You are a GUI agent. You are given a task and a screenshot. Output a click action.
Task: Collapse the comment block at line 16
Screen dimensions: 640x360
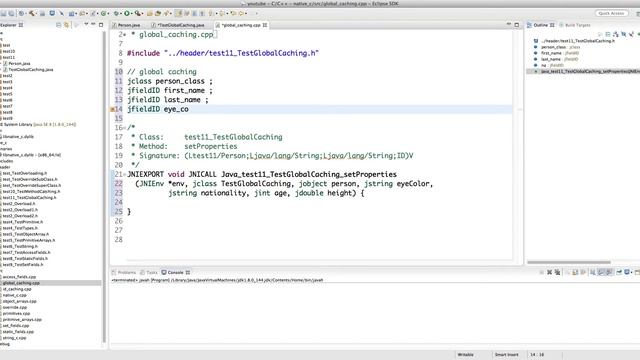(124, 128)
